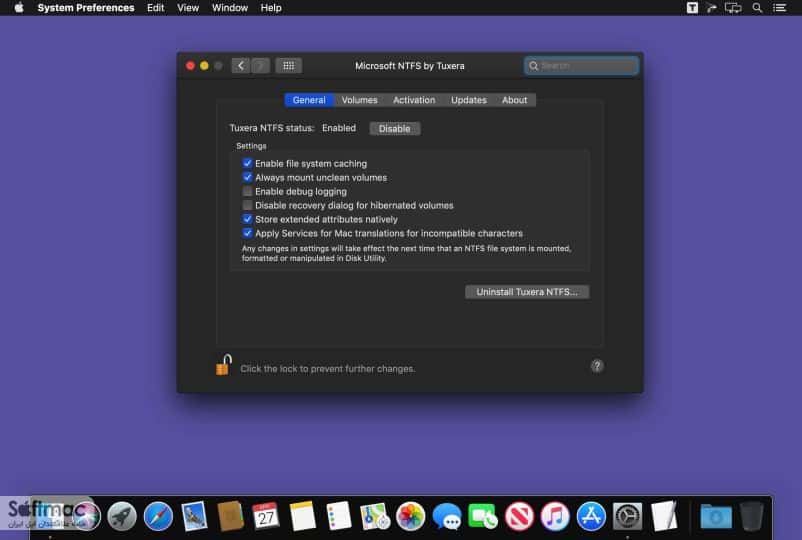
Task: Open Reminders from the Dock
Action: tap(338, 516)
